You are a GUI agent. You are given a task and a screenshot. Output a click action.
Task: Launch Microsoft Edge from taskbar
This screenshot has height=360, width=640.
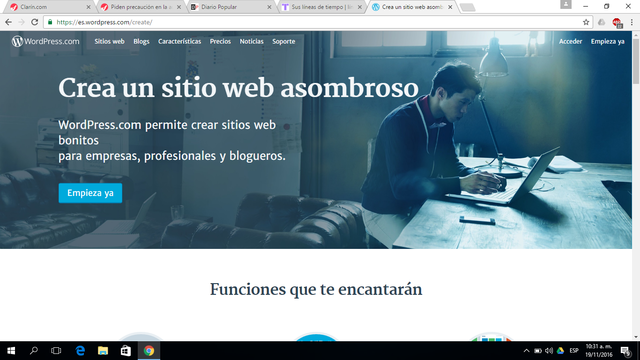coord(80,351)
